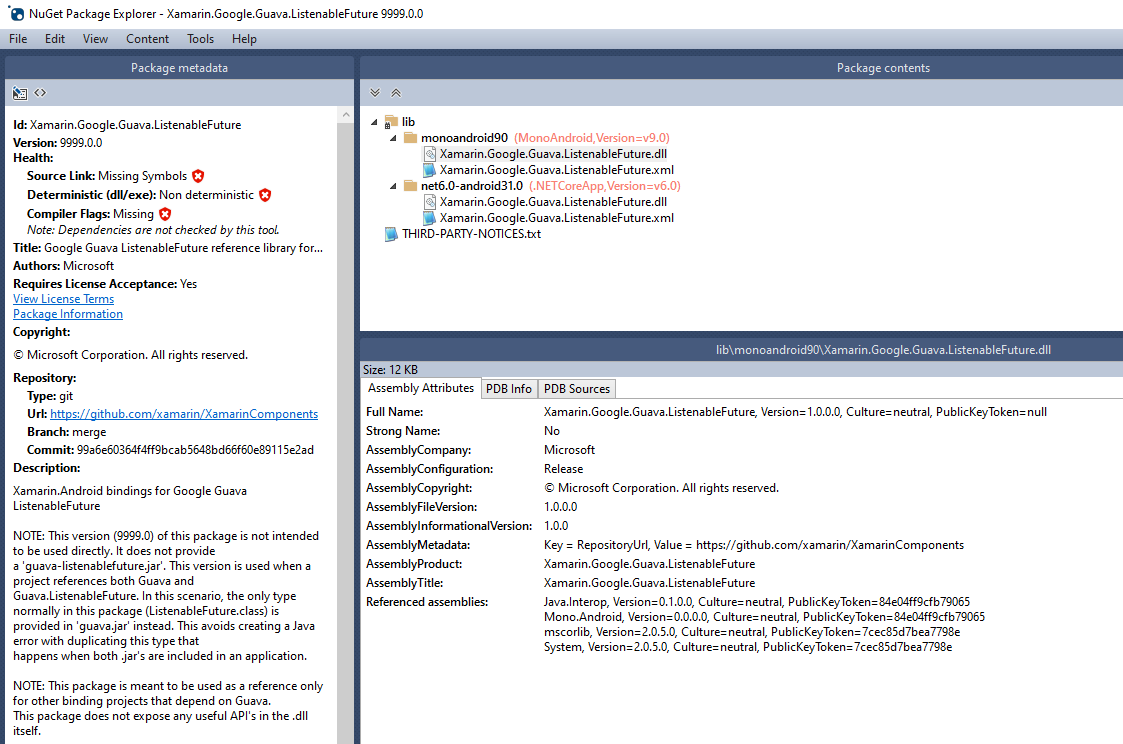Click the edit metadata icon
This screenshot has height=744, width=1123.
coord(20,93)
